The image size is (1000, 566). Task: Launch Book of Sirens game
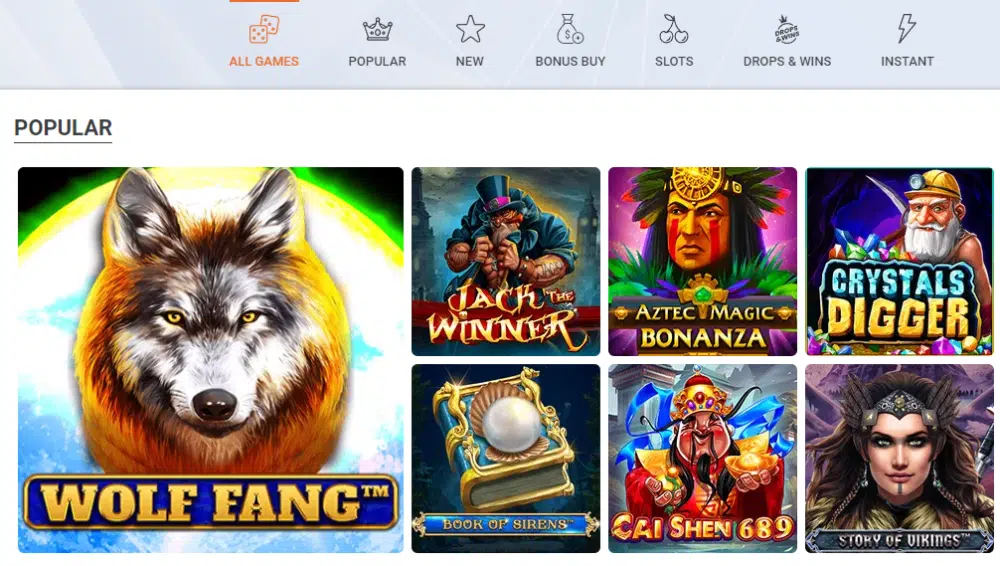pos(506,458)
